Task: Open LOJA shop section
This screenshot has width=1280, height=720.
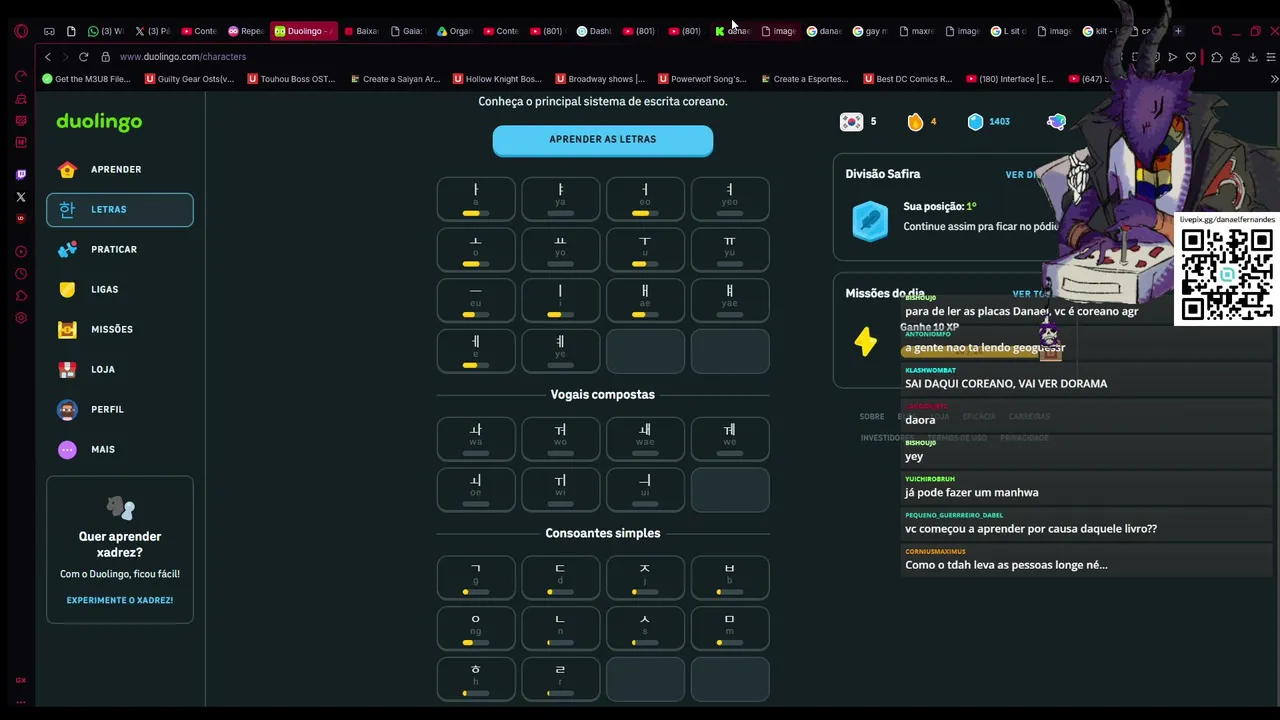Action: tap(120, 370)
